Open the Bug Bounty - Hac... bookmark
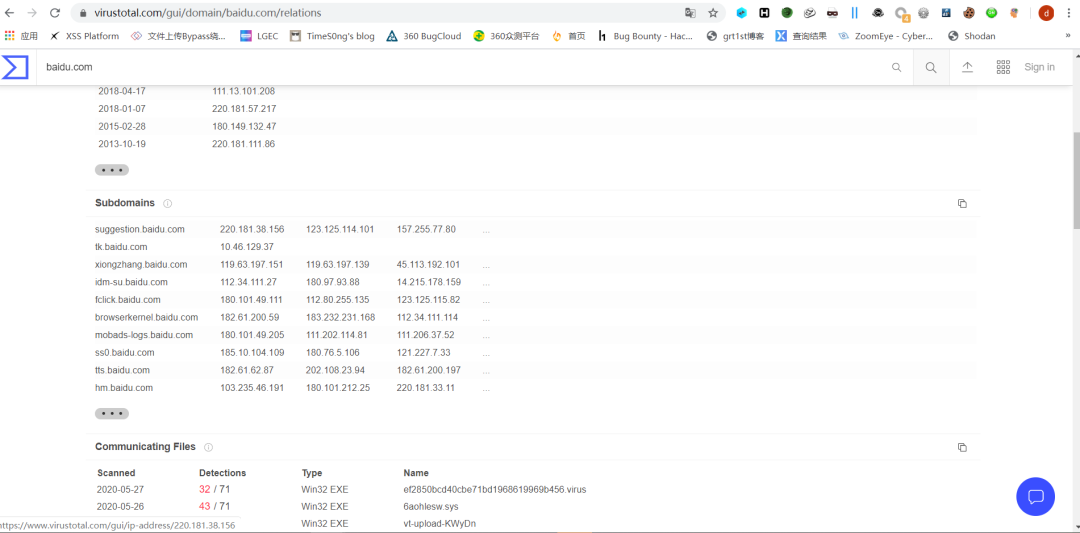This screenshot has height=533, width=1080. 645,36
